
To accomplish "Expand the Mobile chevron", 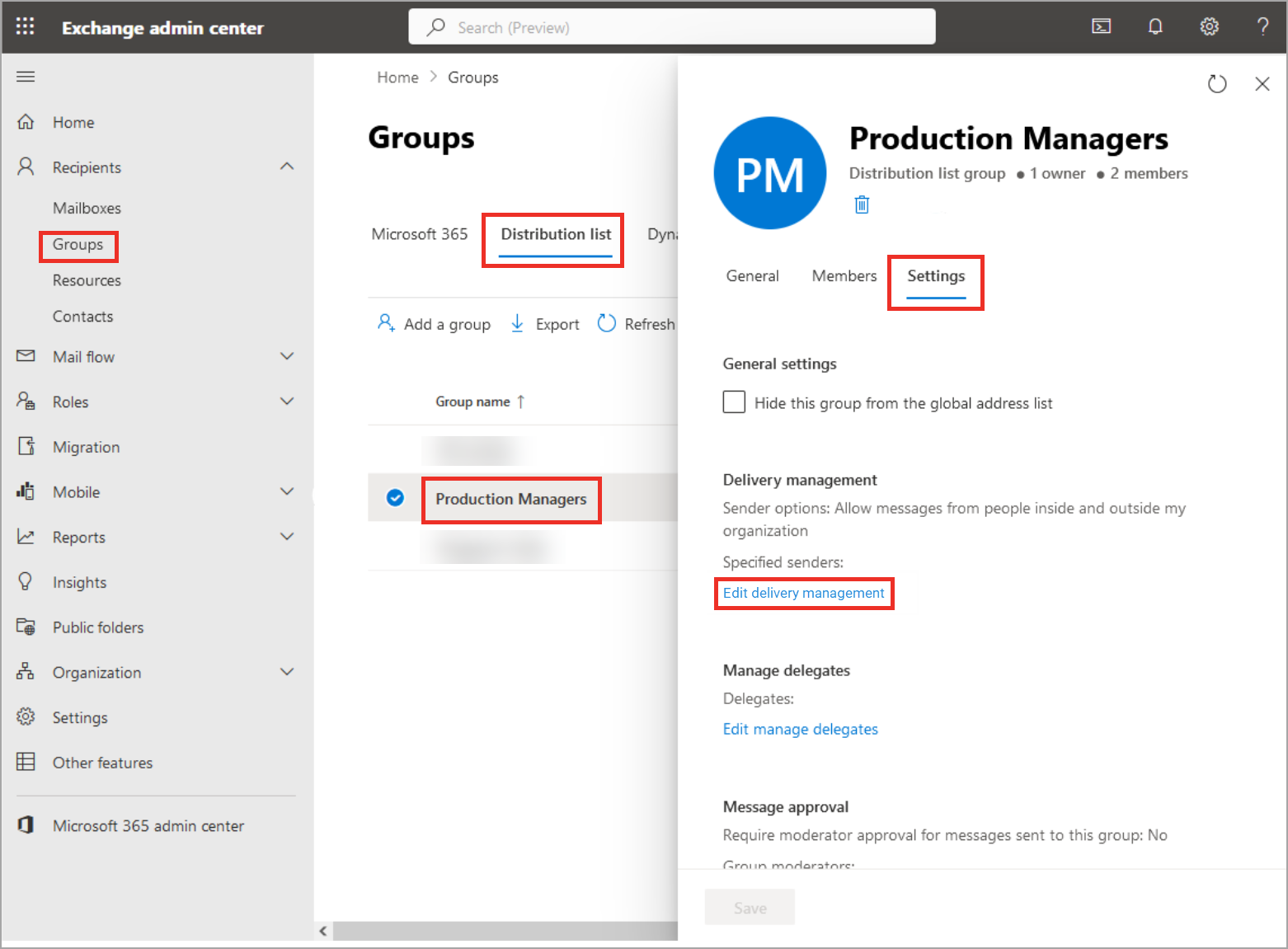I will (x=287, y=491).
